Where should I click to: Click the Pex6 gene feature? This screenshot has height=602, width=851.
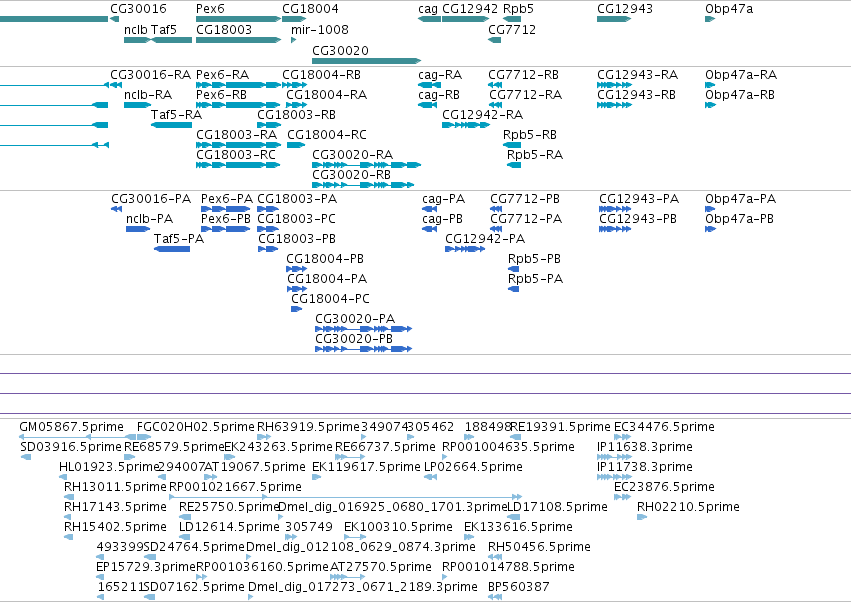(x=238, y=19)
